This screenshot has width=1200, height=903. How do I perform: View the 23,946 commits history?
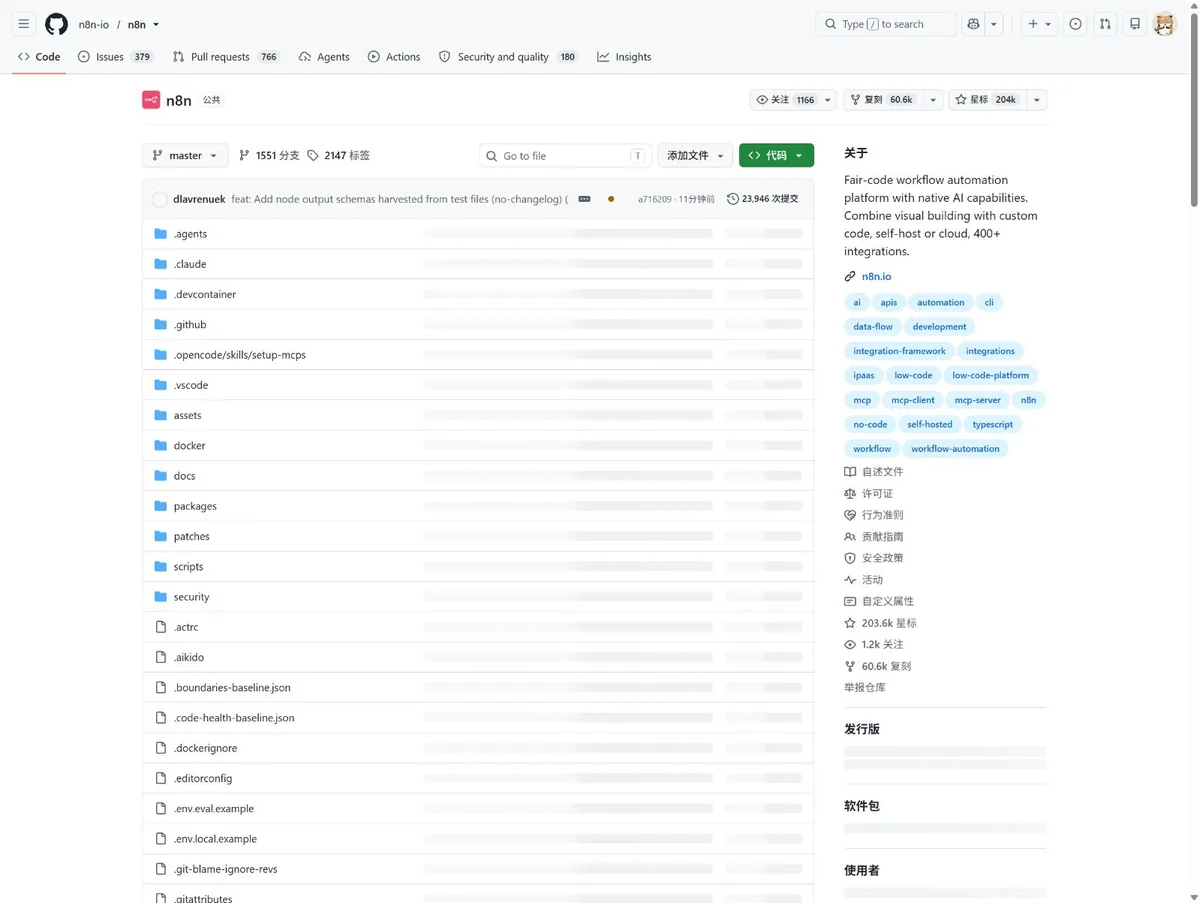(x=762, y=199)
